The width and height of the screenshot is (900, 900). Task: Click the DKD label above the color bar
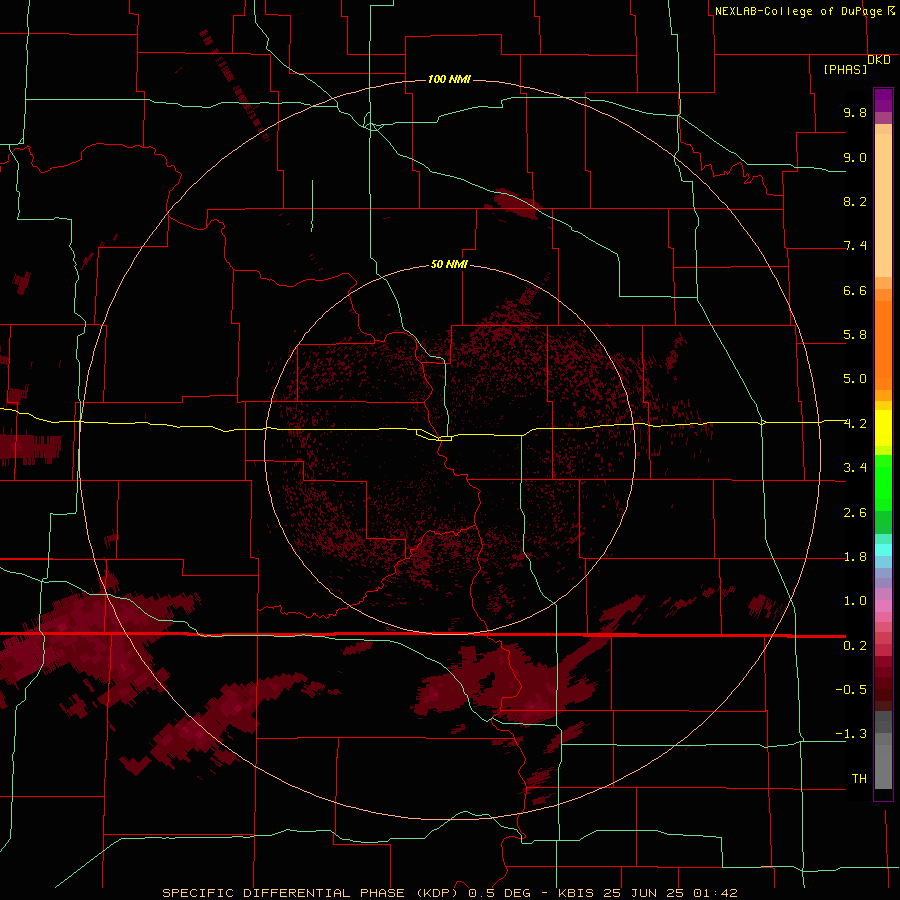(879, 60)
